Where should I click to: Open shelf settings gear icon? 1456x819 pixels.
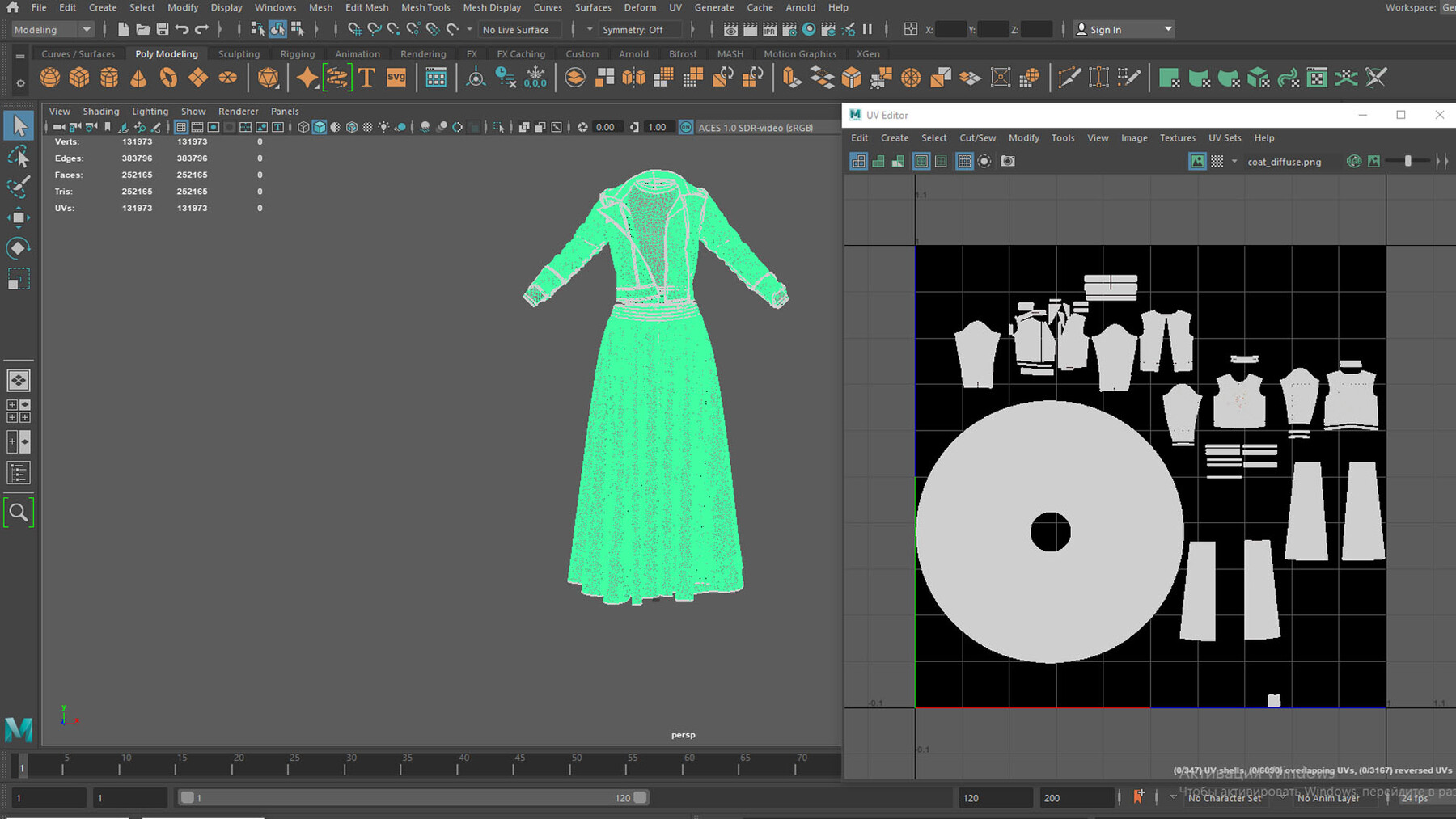(x=20, y=82)
